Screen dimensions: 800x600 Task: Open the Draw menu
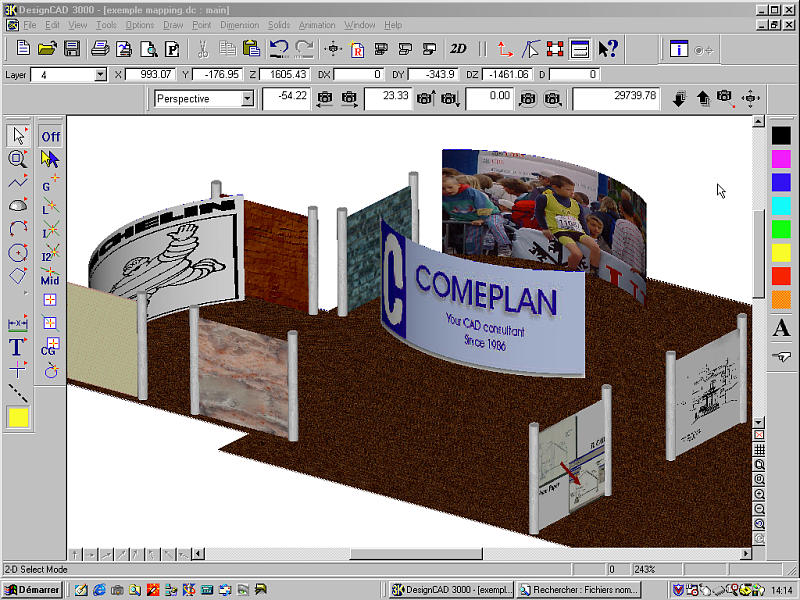(173, 25)
